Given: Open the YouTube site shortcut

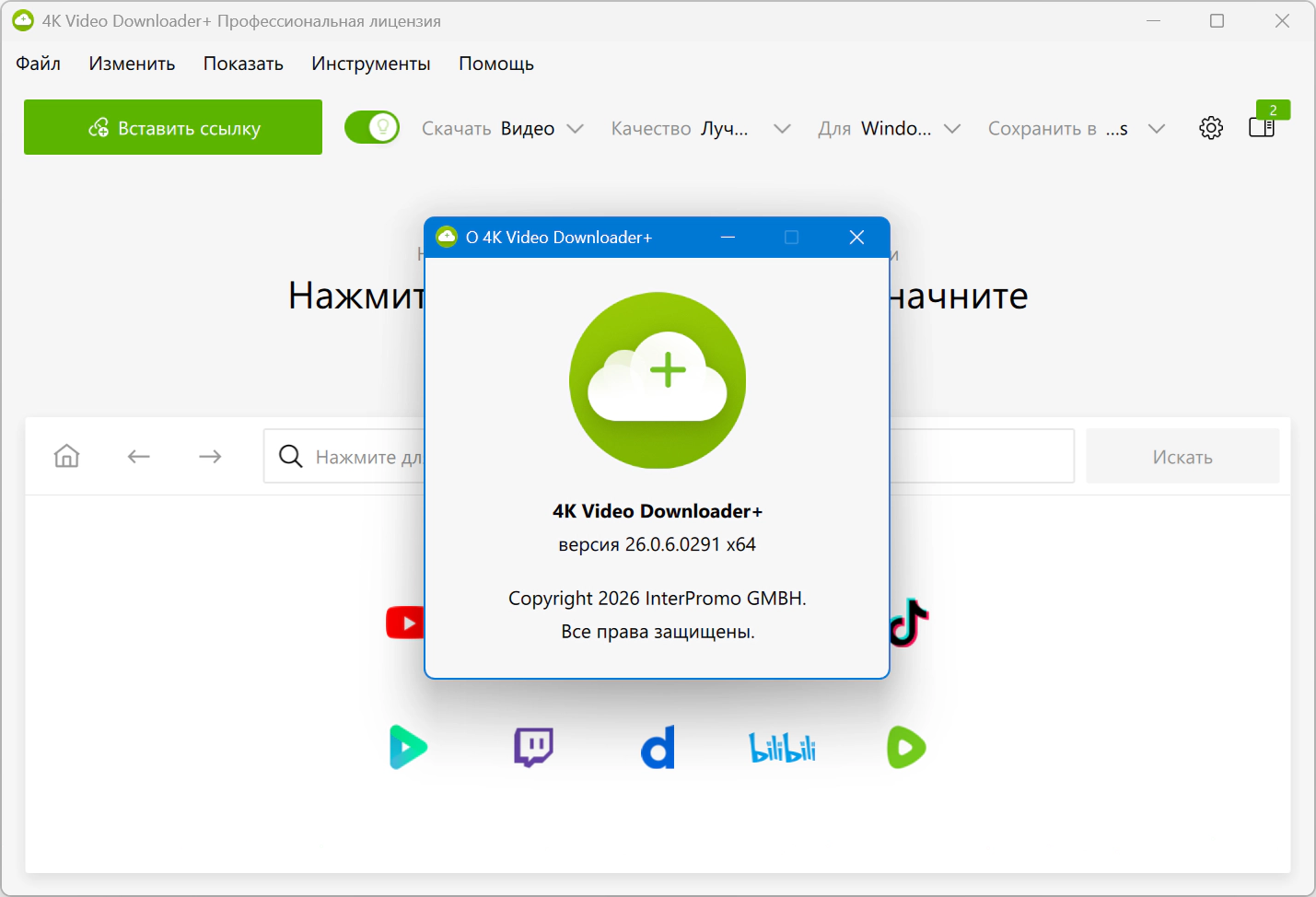Looking at the screenshot, I should coord(403,623).
